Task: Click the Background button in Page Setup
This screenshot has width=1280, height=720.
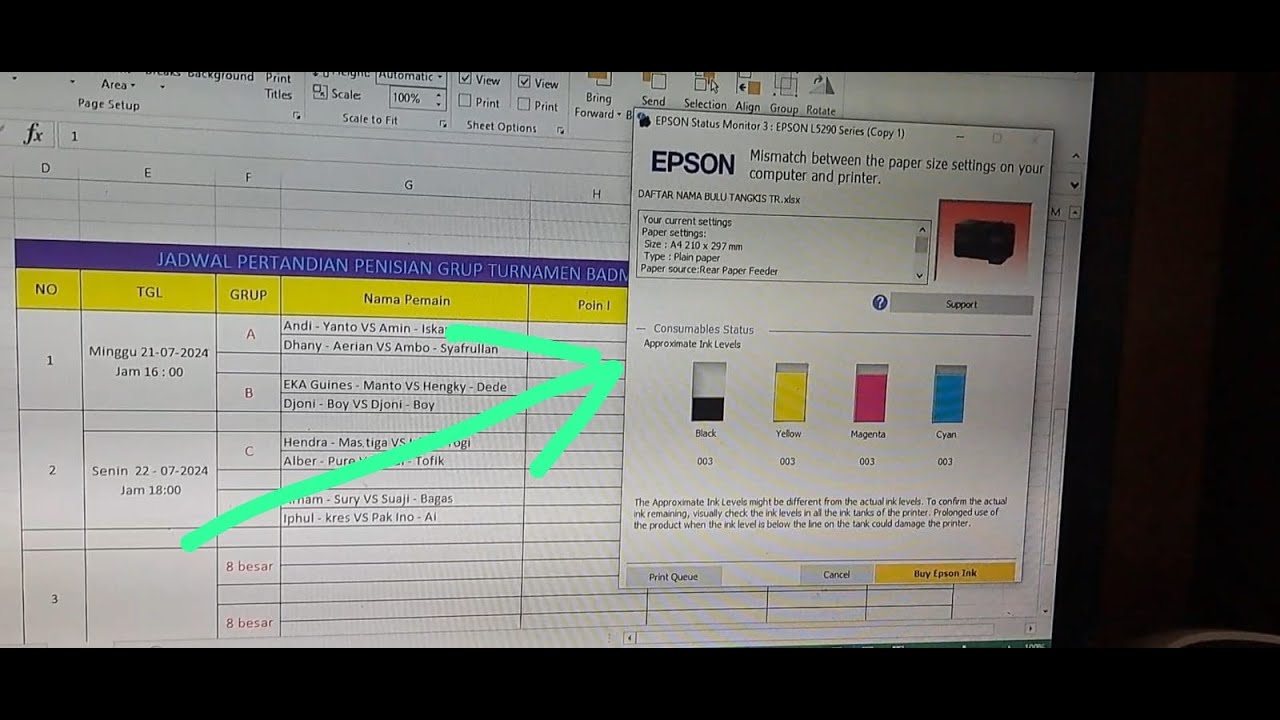Action: [x=221, y=76]
